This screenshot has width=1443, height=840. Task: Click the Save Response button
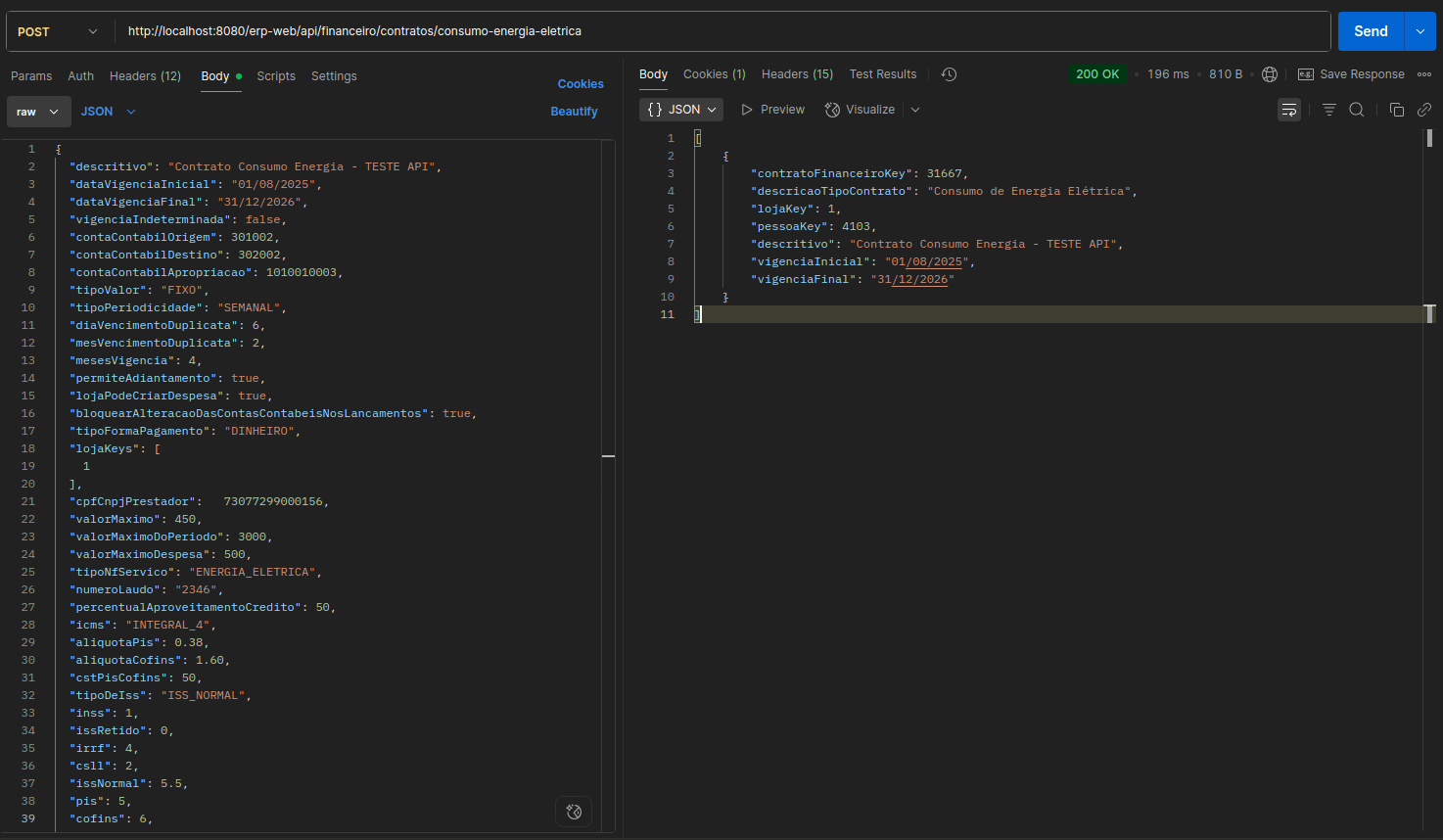point(1351,74)
